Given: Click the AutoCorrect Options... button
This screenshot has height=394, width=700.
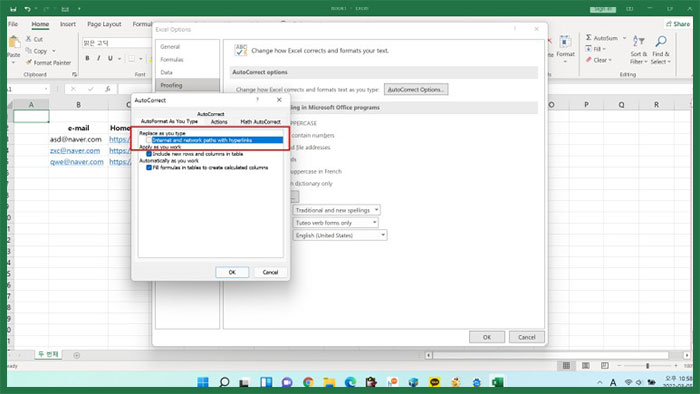Looking at the screenshot, I should [x=416, y=89].
